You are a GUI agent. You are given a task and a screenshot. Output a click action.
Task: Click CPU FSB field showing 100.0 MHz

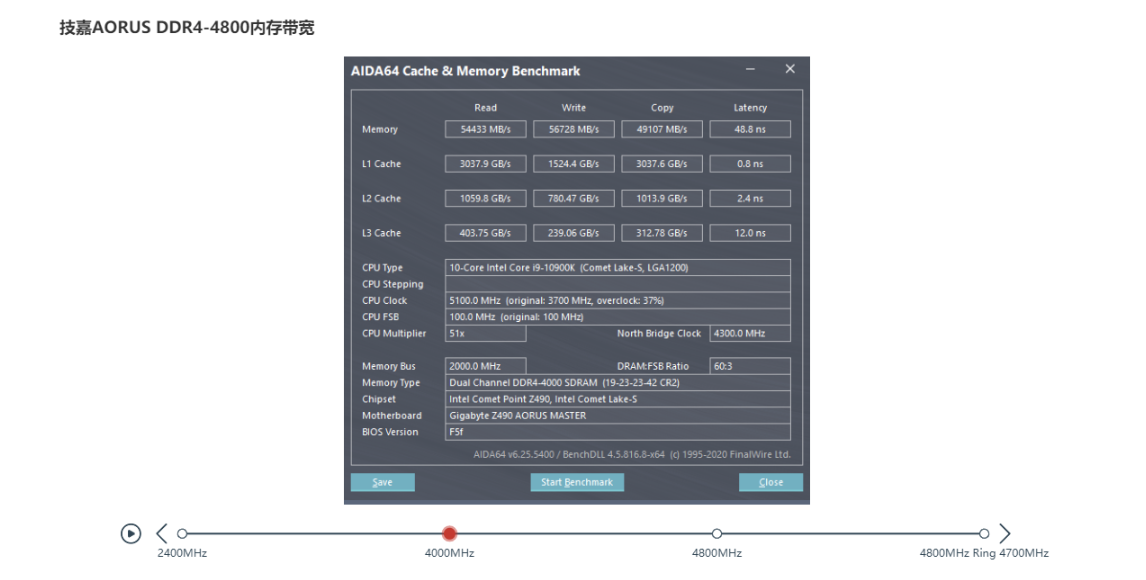pos(618,317)
